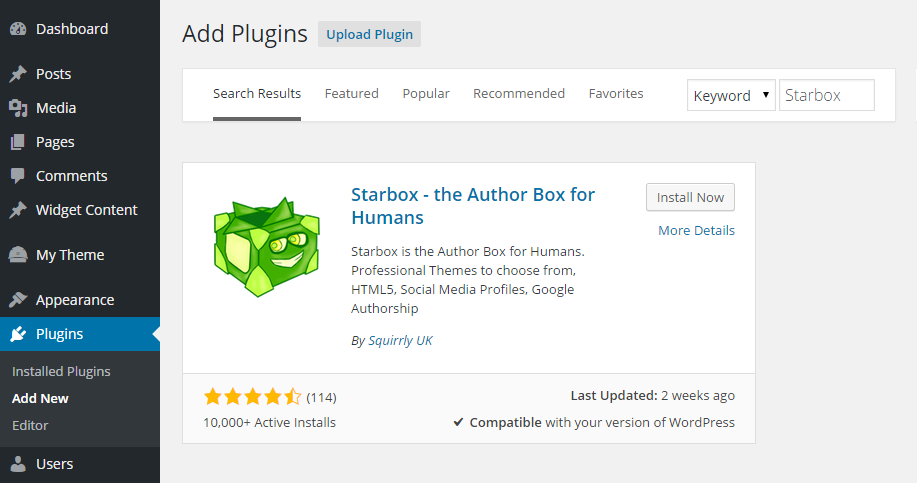The image size is (917, 483).
Task: Click the Dashboard gauge icon
Action: point(18,29)
